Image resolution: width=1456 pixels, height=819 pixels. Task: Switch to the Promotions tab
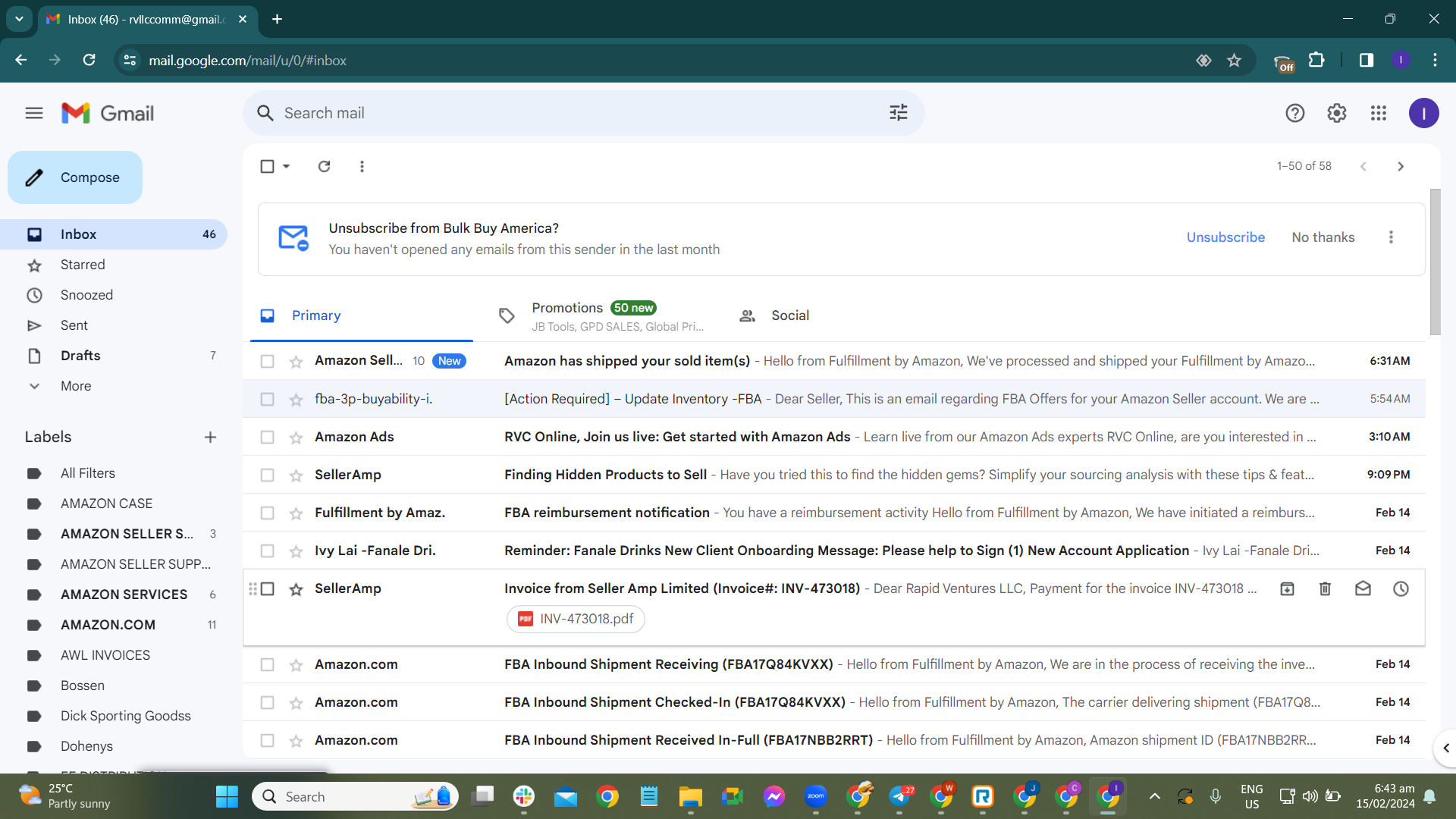pos(601,315)
